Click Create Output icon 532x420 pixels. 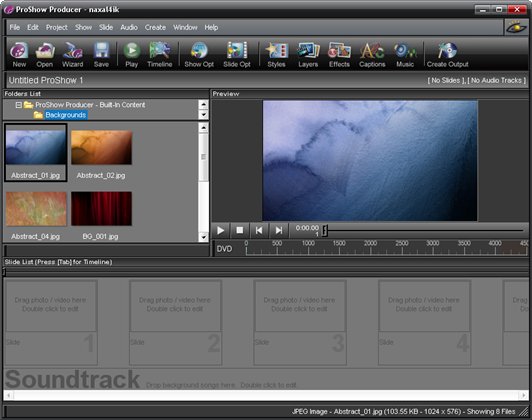448,54
